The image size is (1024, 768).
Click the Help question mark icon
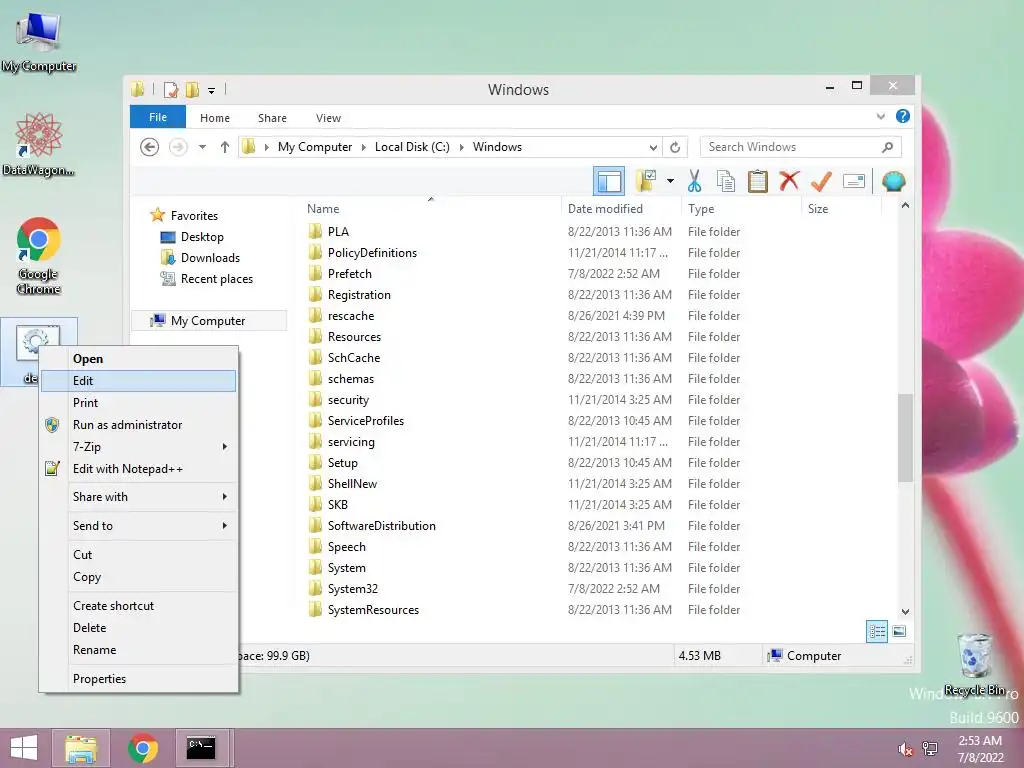903,116
